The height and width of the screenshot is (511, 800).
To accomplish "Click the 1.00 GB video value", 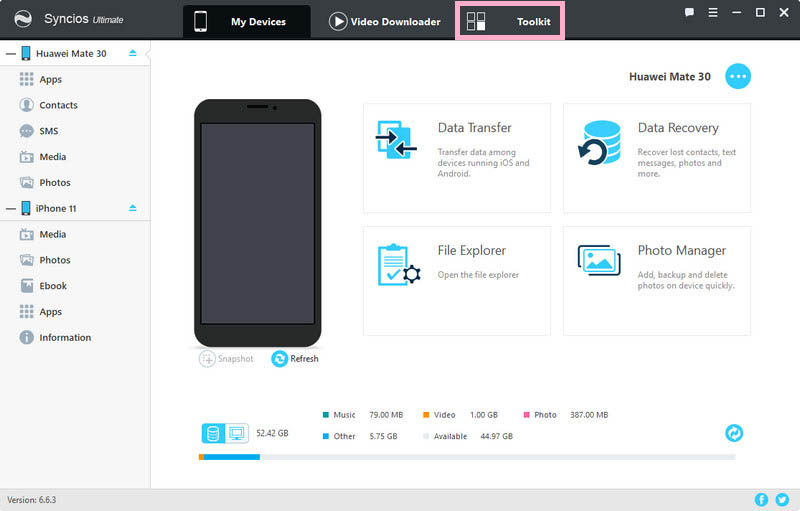I will [x=484, y=415].
